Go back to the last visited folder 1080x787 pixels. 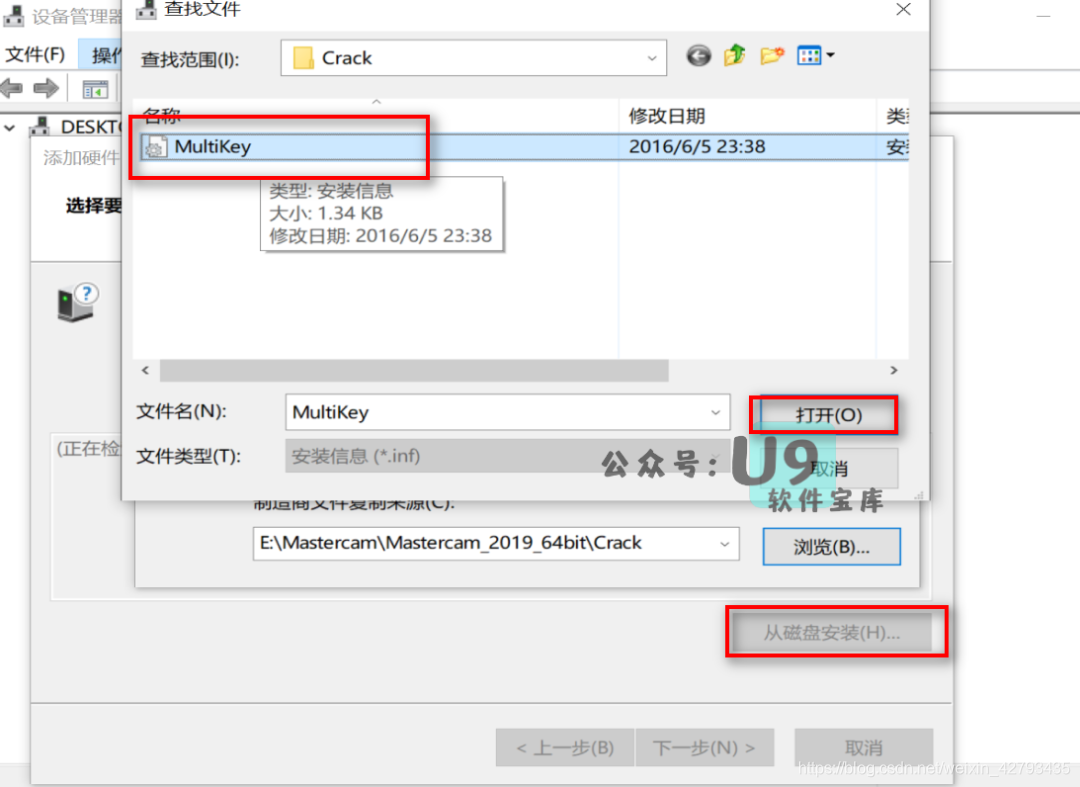click(699, 57)
